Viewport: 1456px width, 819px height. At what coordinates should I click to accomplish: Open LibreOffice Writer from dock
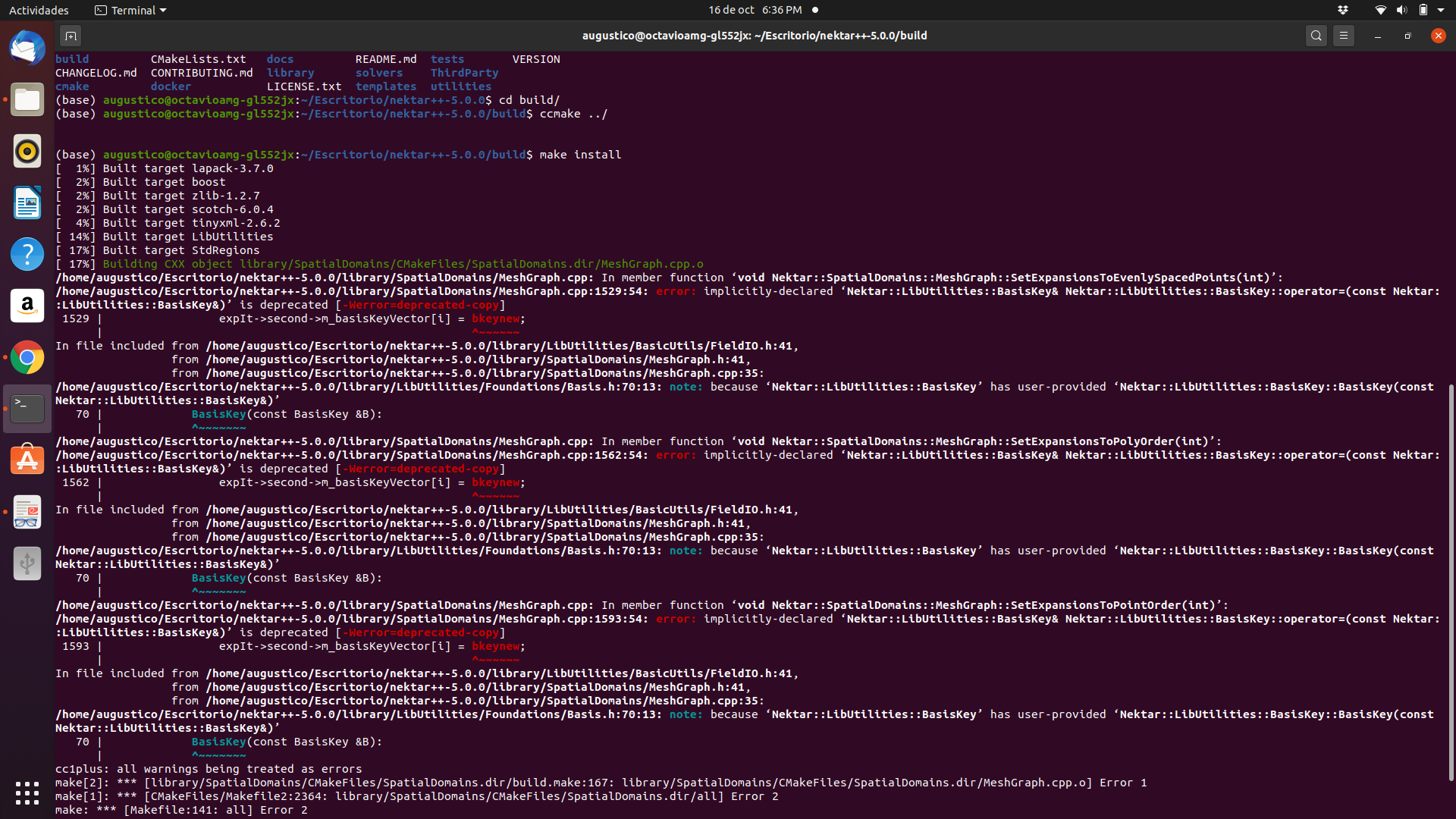pyautogui.click(x=27, y=203)
